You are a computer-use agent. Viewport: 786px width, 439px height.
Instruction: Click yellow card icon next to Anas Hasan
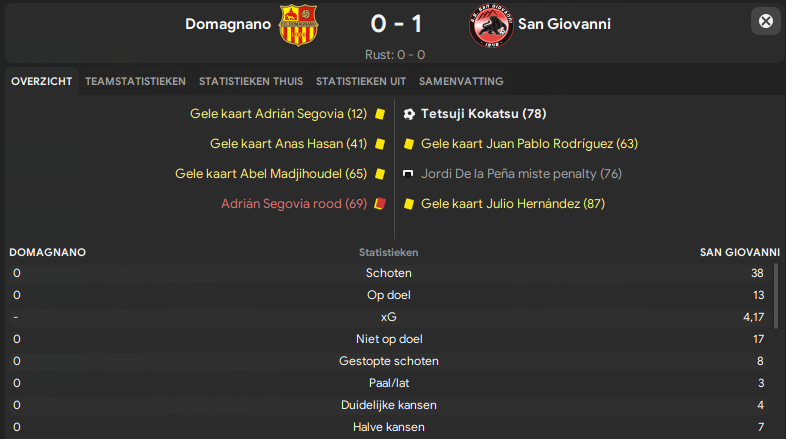click(380, 144)
